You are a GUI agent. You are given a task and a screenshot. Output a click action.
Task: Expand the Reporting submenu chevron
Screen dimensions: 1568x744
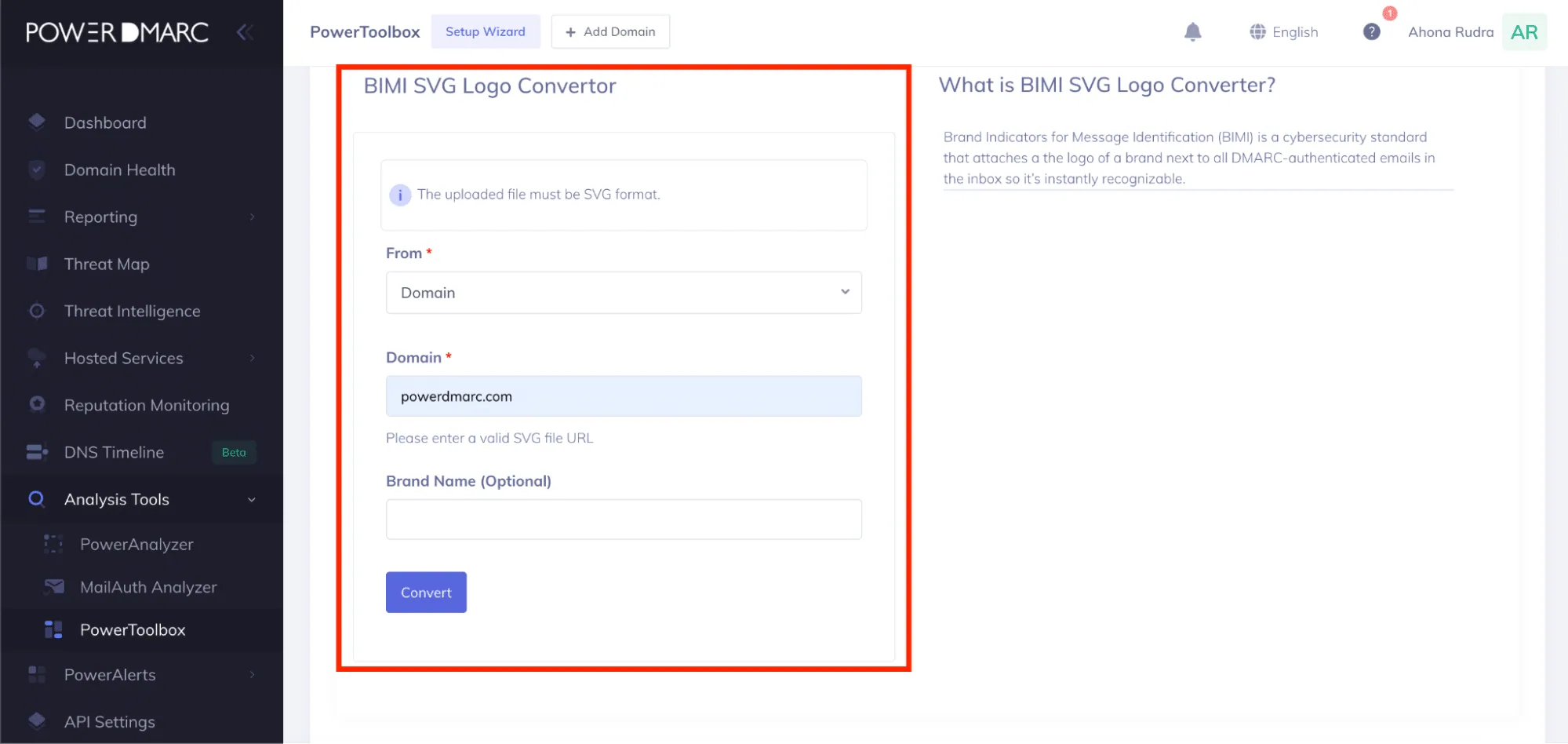(252, 217)
